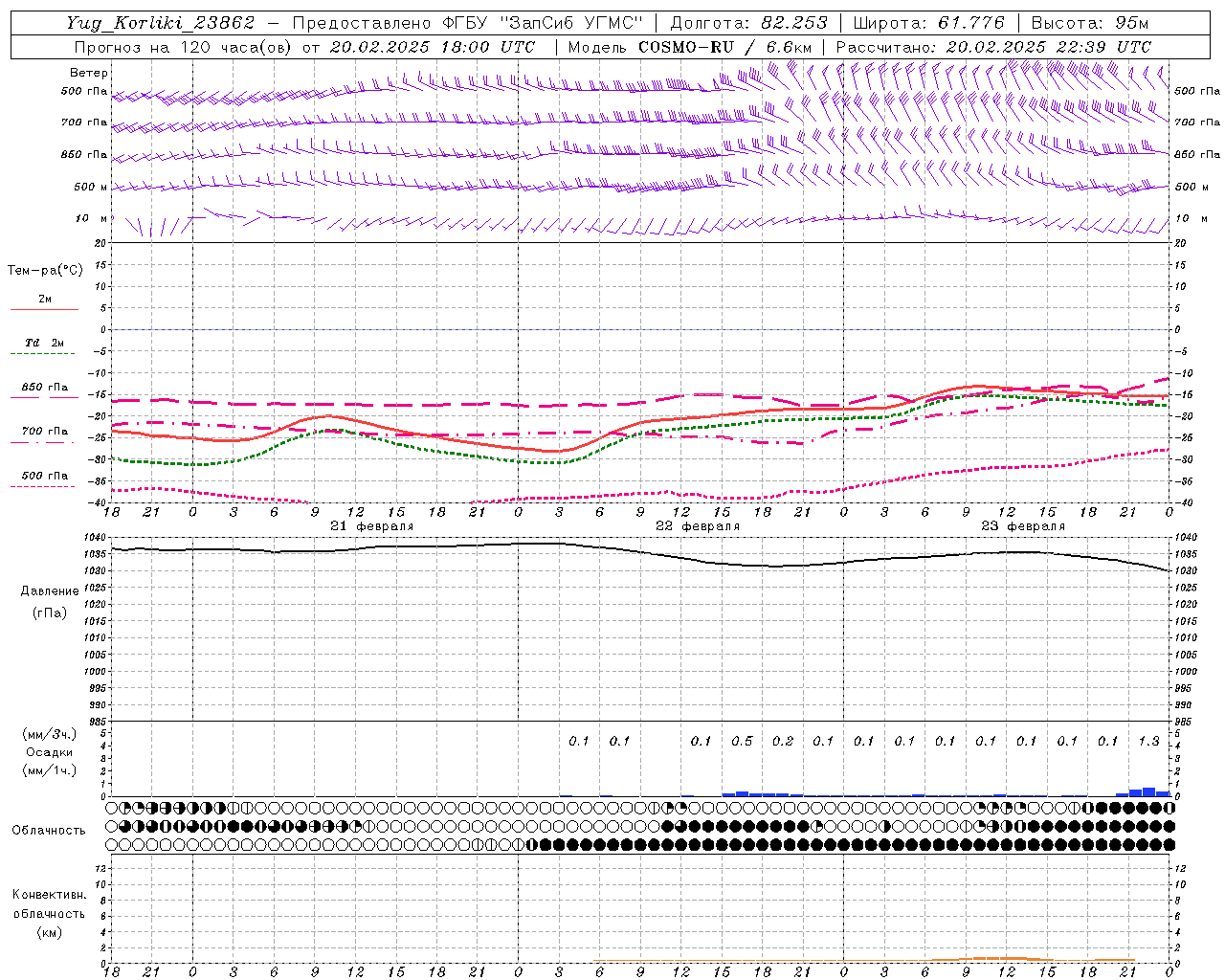The height and width of the screenshot is (980, 1225).
Task: Click the Конвективн. panel label
Action: click(49, 895)
